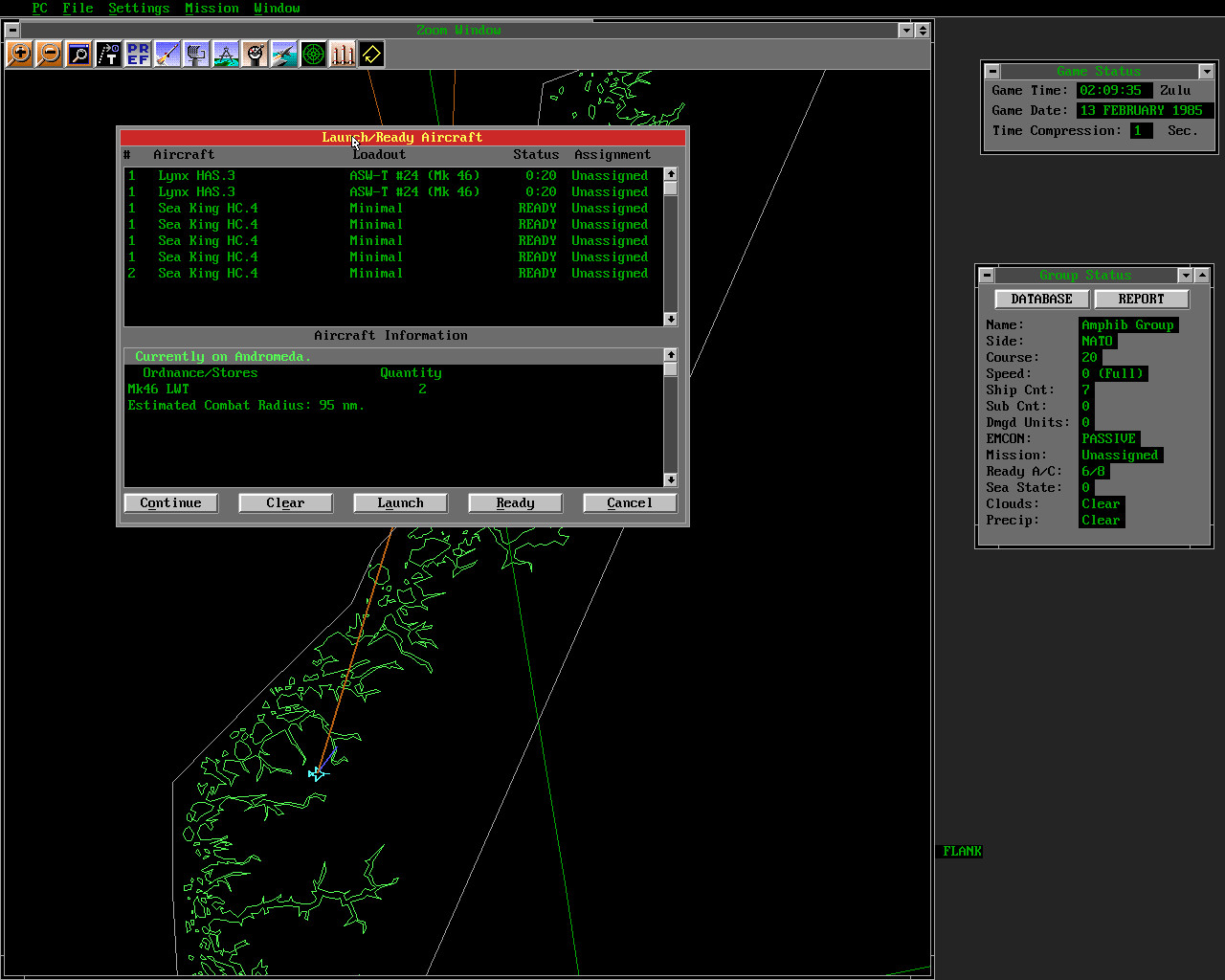The width and height of the screenshot is (1225, 980).
Task: Click the Group Status down-arrow button
Action: pyautogui.click(x=1185, y=276)
